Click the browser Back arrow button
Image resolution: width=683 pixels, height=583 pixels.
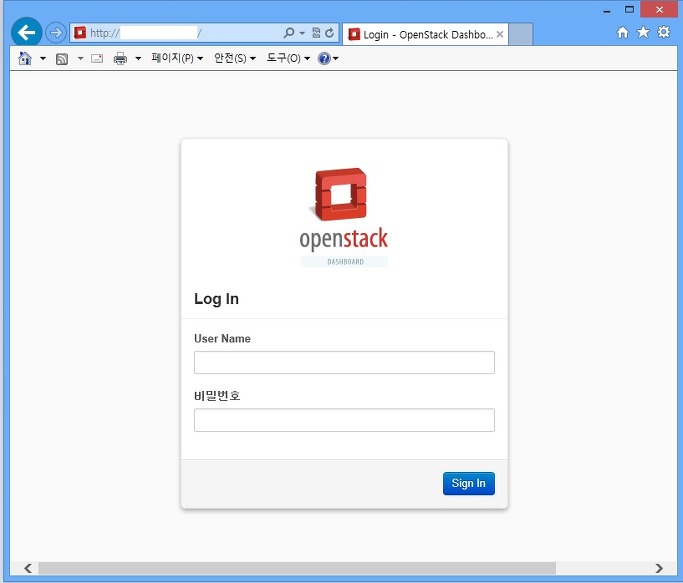click(27, 32)
